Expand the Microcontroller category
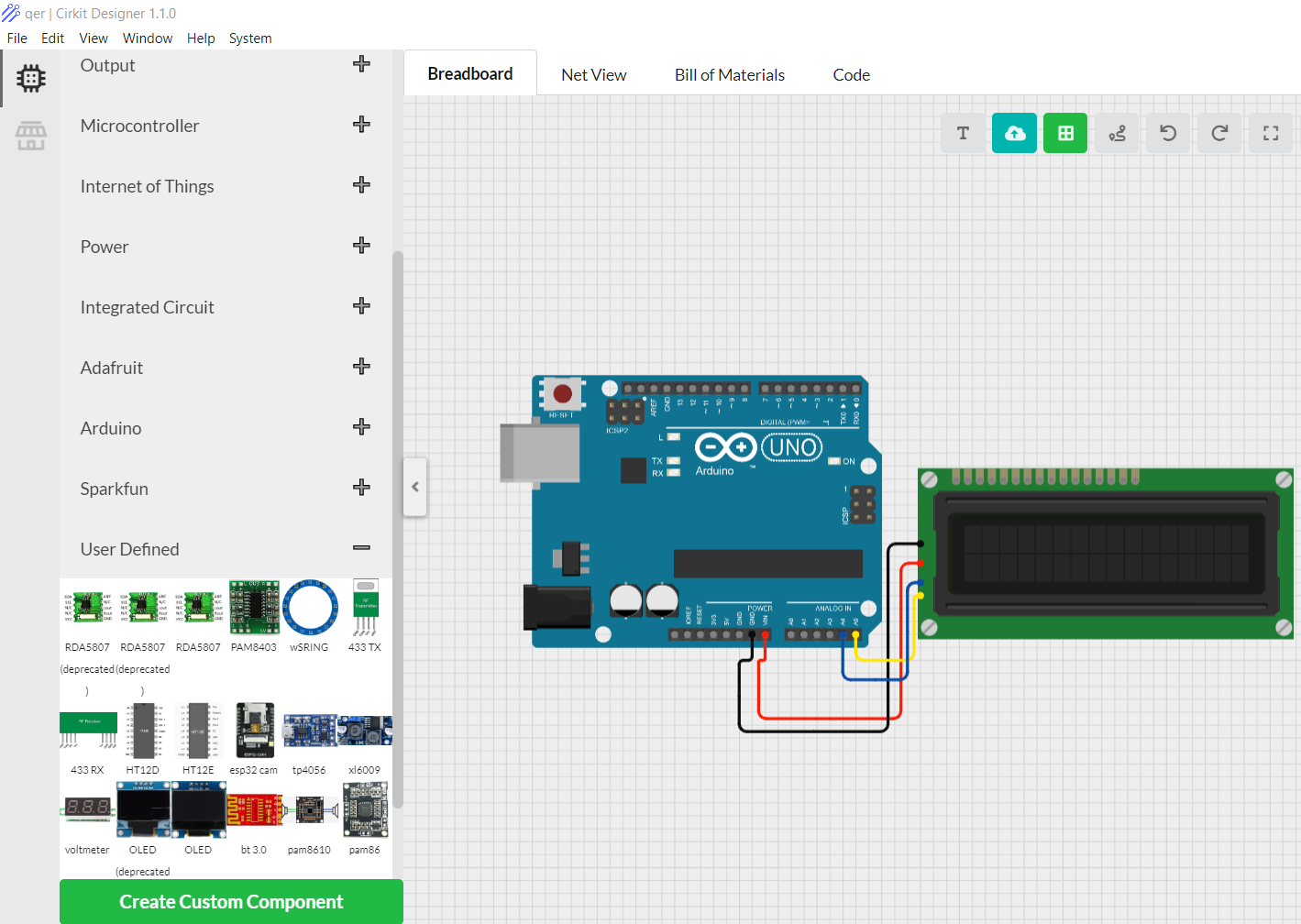The width and height of the screenshot is (1301, 924). pos(361,124)
